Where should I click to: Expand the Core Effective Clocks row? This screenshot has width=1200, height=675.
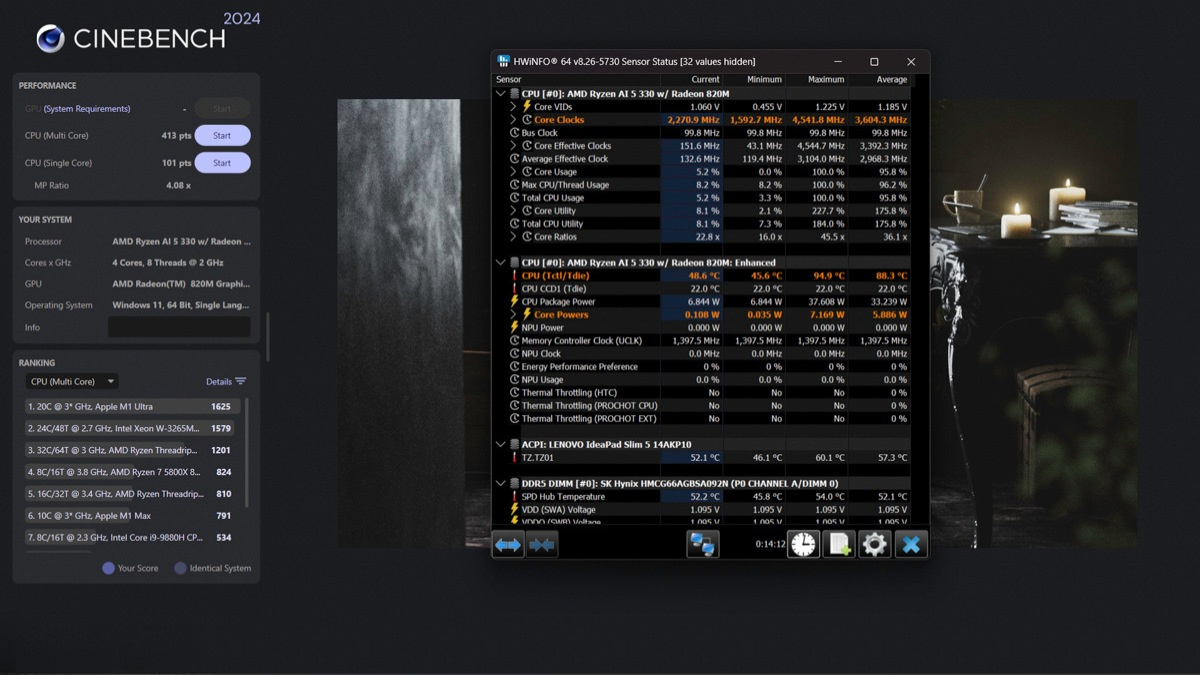pyautogui.click(x=513, y=146)
